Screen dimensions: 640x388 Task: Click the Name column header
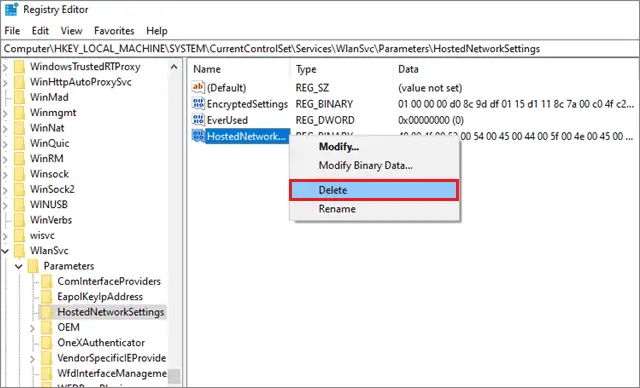point(207,69)
